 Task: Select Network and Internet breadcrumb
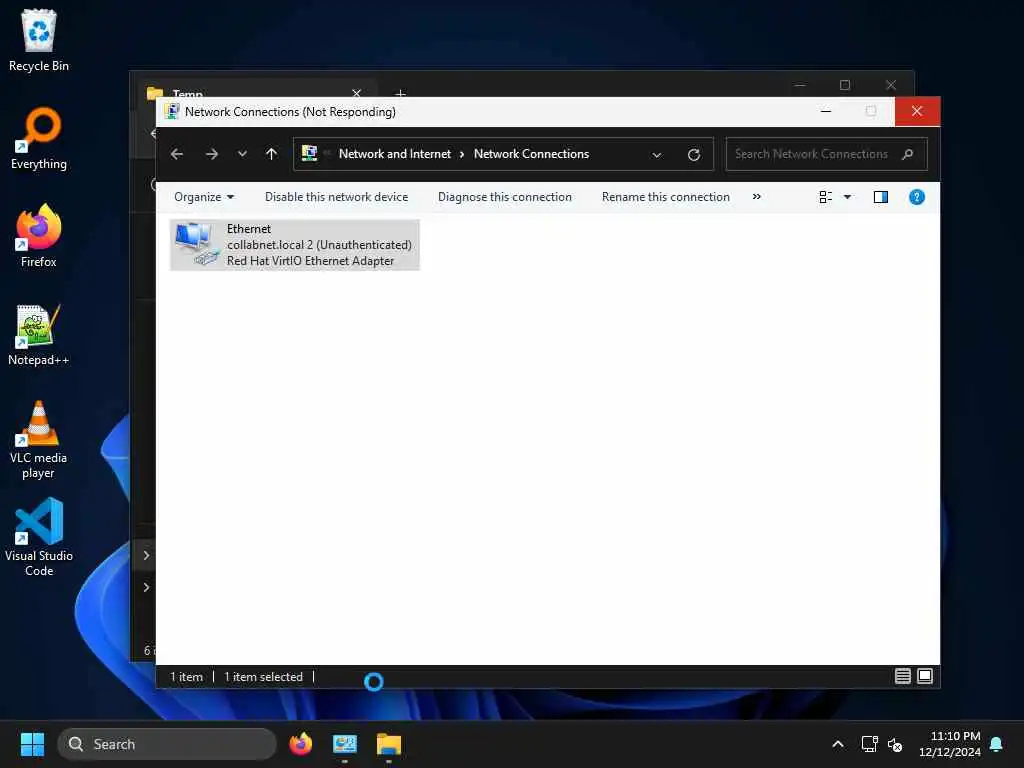(394, 154)
